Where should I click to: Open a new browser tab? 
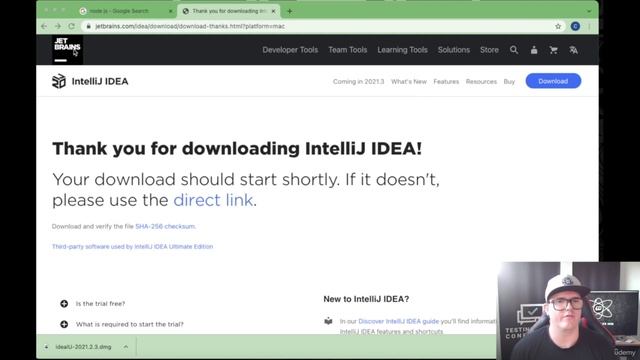coord(289,11)
